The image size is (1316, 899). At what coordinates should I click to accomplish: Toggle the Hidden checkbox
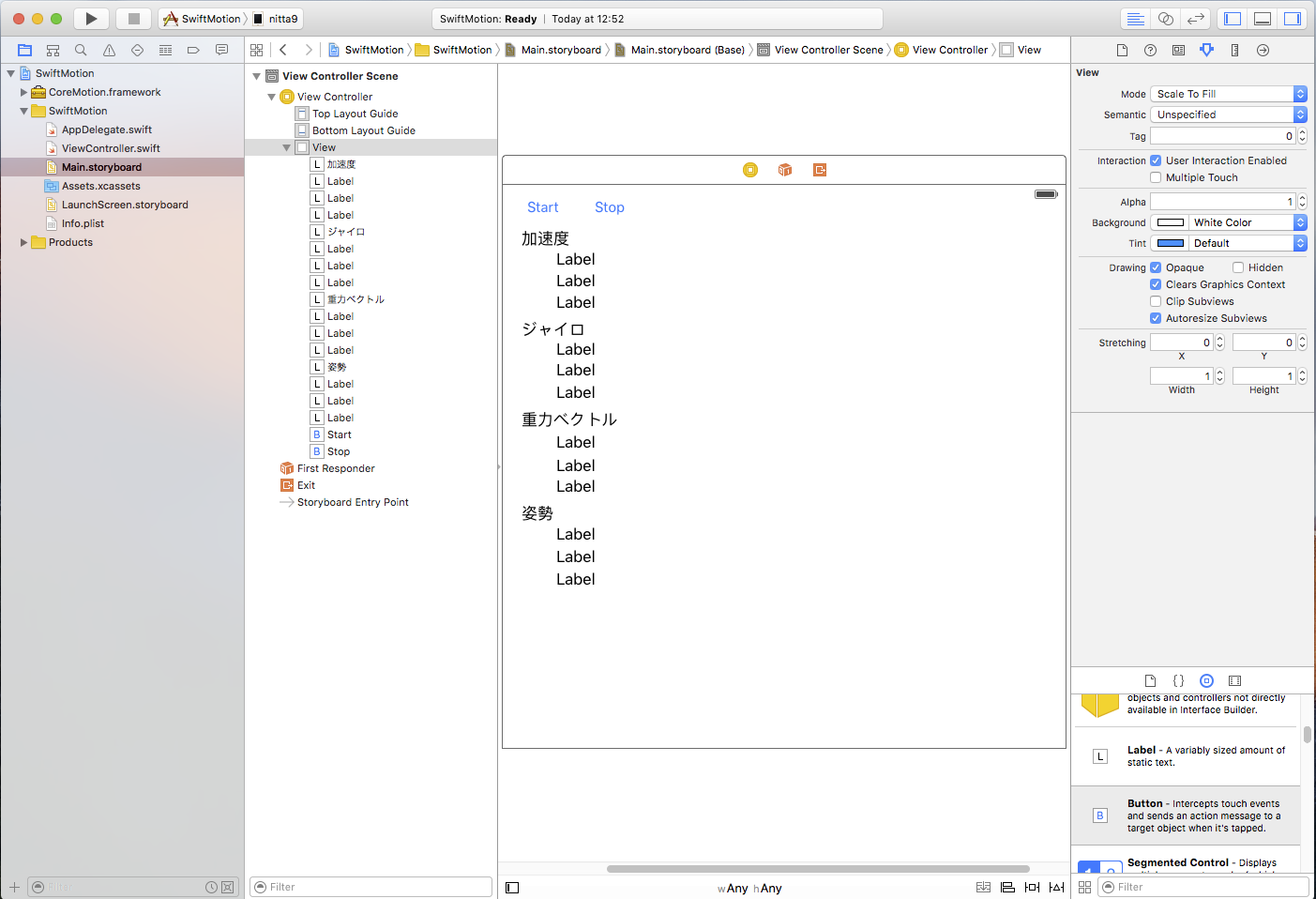tap(1238, 267)
